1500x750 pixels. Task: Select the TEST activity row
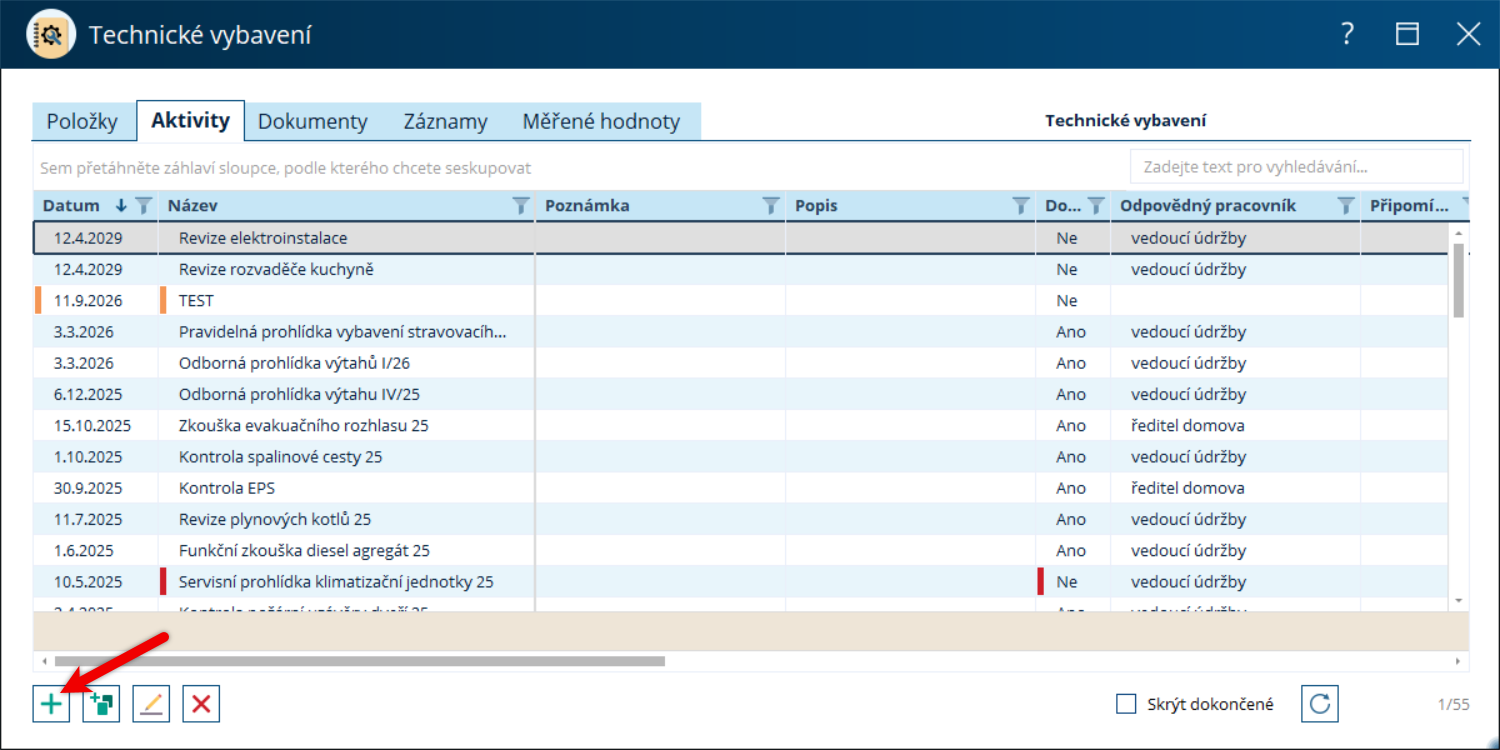(x=742, y=300)
